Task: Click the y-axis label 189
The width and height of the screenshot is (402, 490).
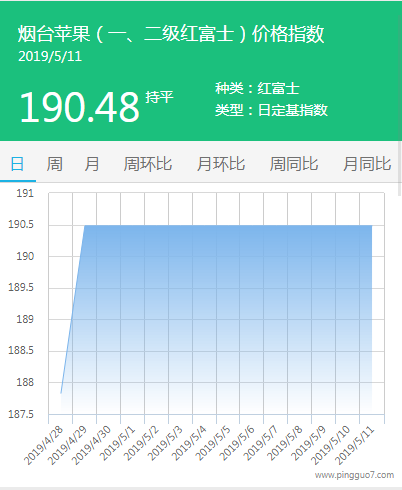Action: pos(25,319)
